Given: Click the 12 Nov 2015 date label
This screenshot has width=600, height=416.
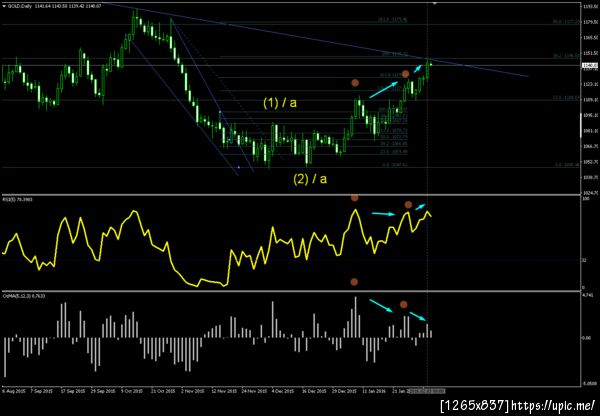Looking at the screenshot, I should coord(224,392).
